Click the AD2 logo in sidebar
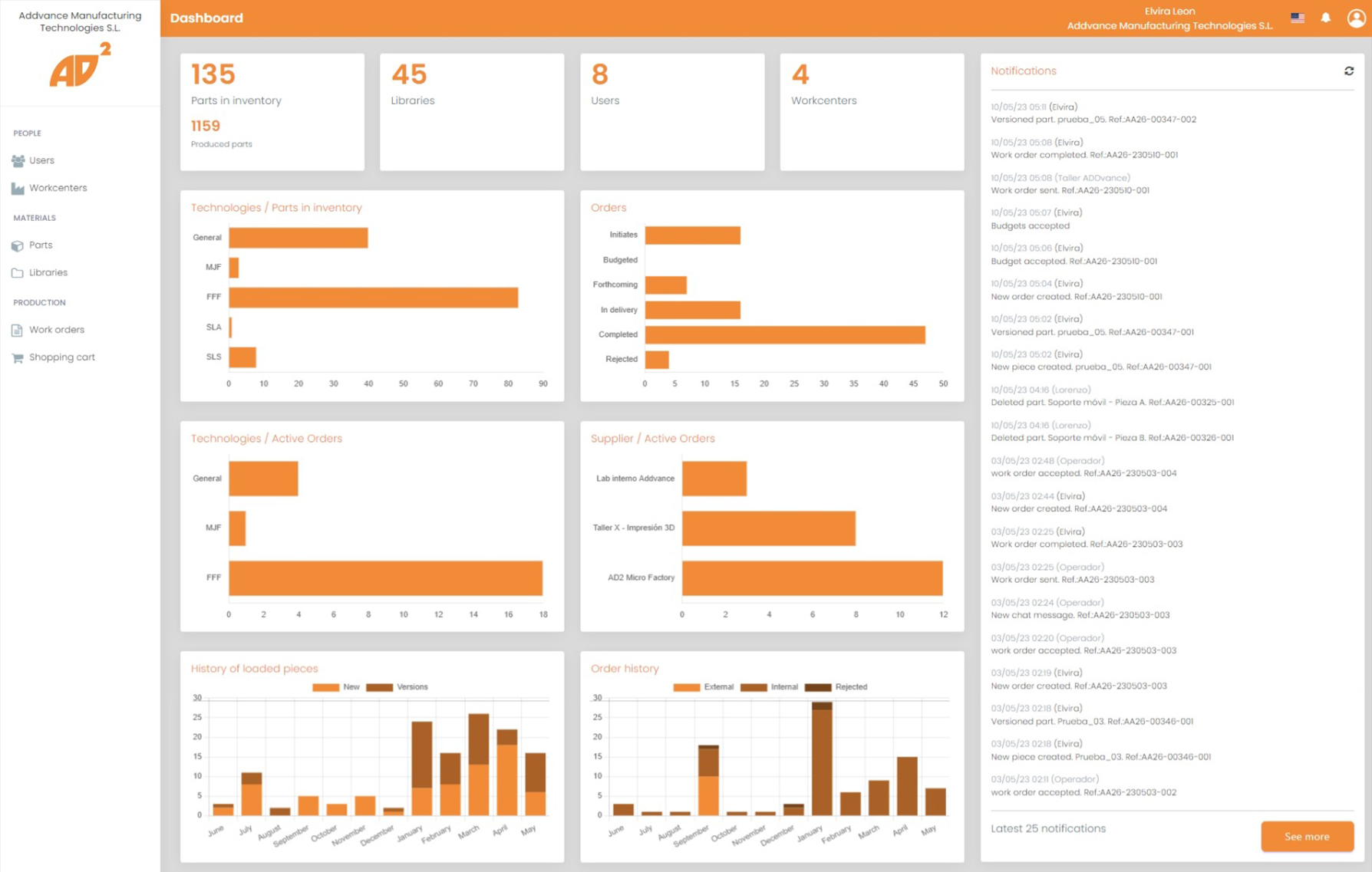 (x=80, y=66)
